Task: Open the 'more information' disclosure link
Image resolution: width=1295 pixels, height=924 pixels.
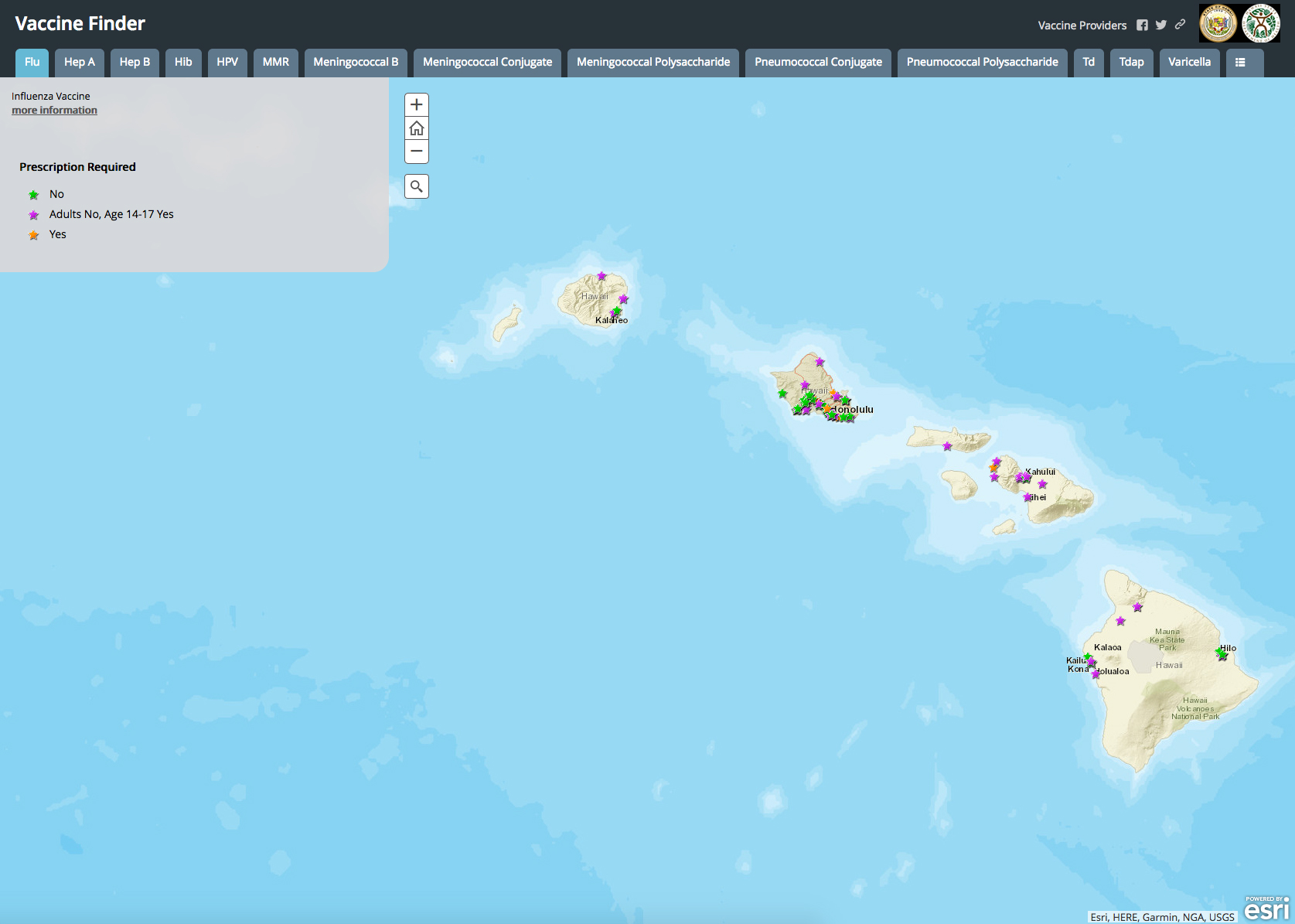Action: click(x=54, y=110)
